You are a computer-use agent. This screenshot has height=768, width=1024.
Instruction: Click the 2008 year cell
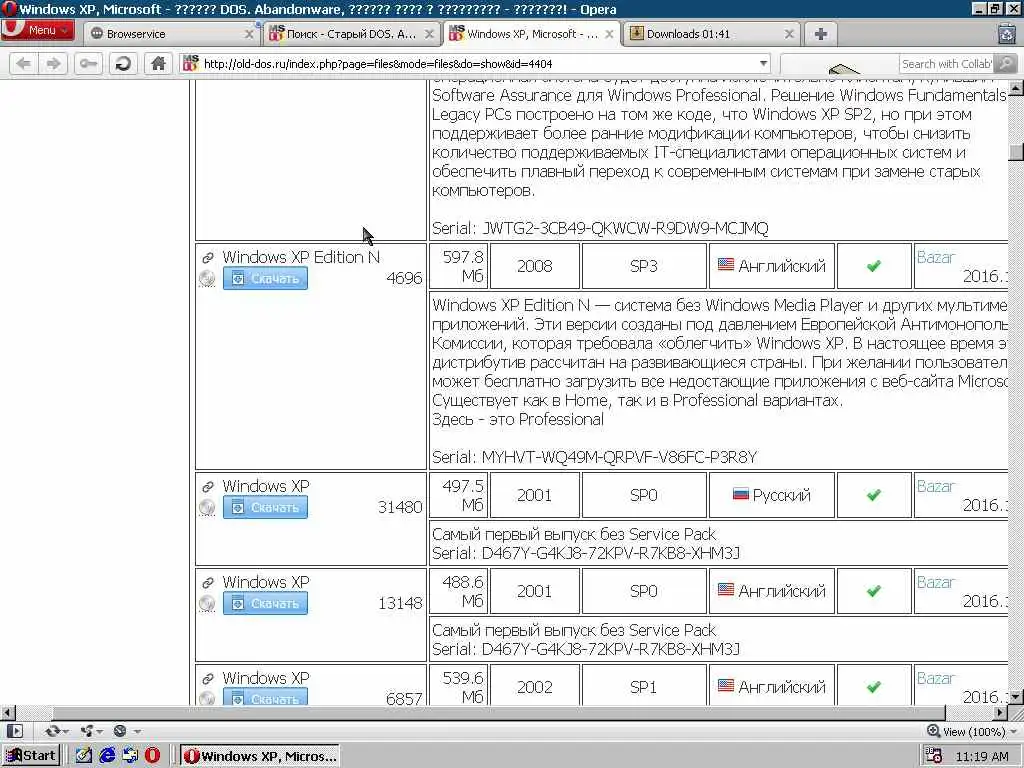(534, 266)
